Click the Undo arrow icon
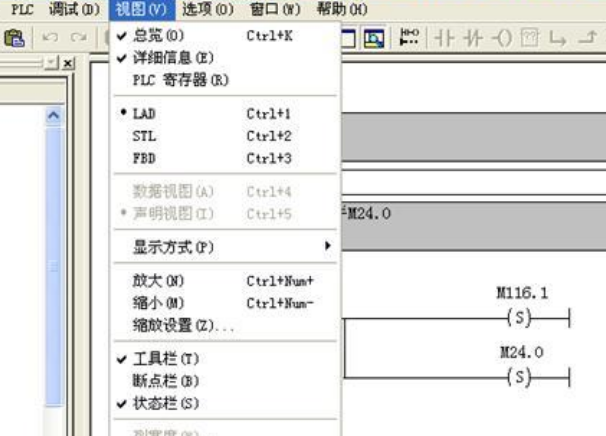The width and height of the screenshot is (606, 436). click(50, 37)
